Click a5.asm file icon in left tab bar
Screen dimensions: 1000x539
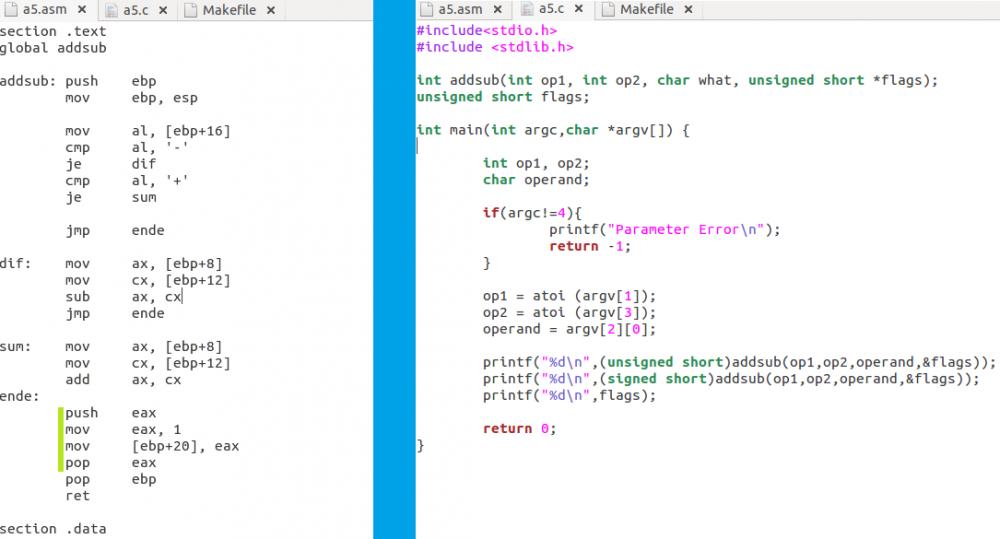pos(11,10)
